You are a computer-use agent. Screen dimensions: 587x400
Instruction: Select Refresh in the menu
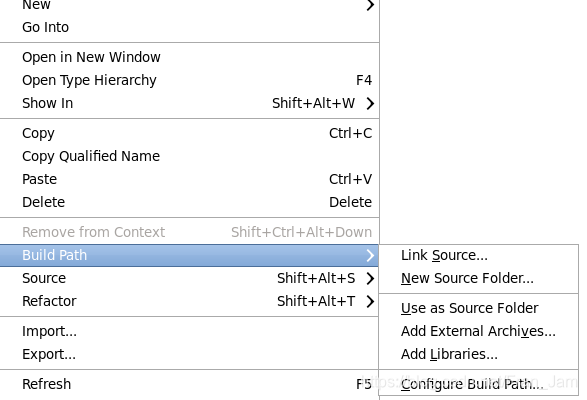point(189,384)
